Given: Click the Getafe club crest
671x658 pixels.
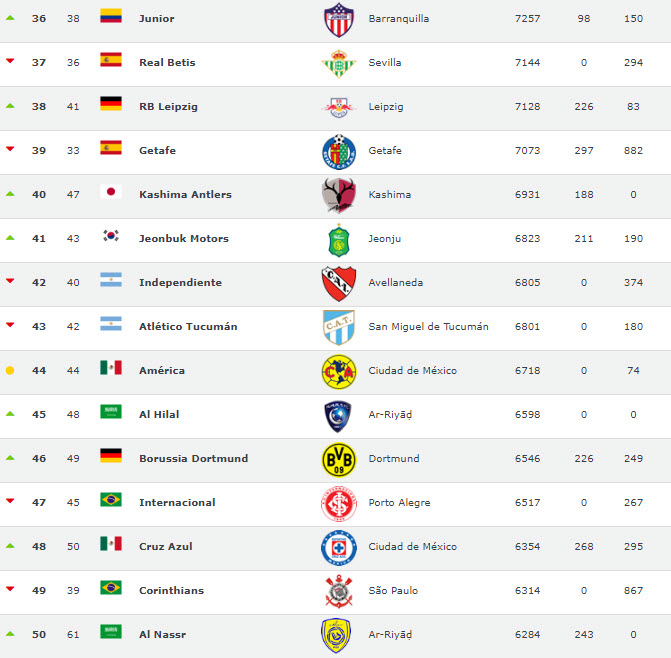Looking at the screenshot, I should tap(339, 151).
